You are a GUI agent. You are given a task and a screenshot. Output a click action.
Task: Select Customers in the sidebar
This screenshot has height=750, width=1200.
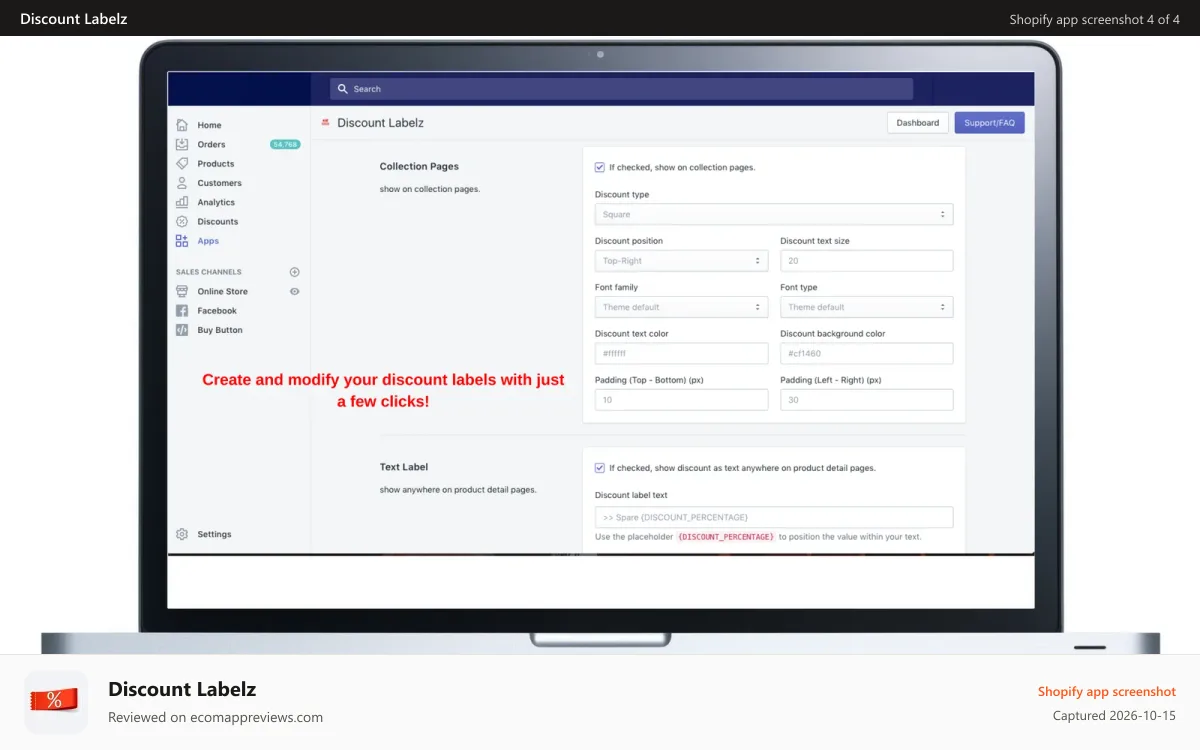[220, 183]
